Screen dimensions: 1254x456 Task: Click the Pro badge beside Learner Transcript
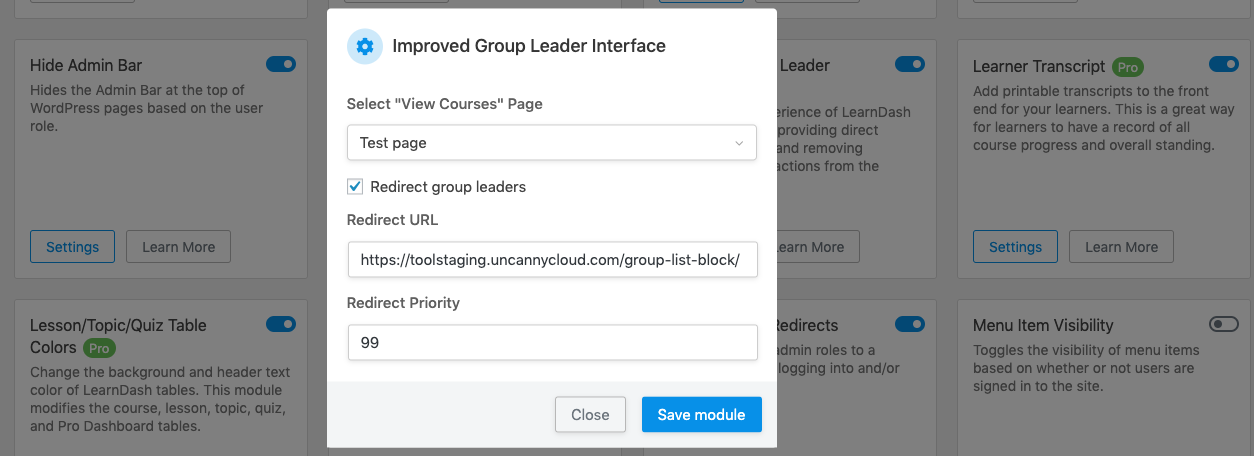pos(1128,67)
